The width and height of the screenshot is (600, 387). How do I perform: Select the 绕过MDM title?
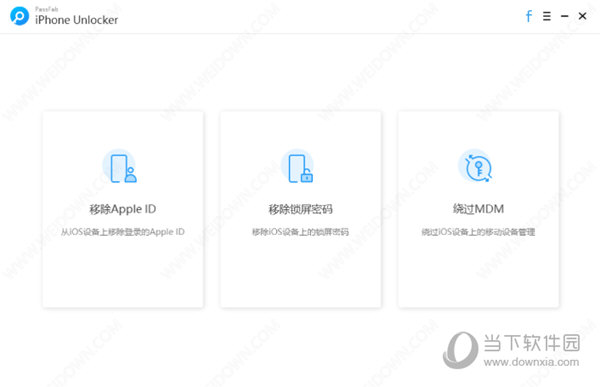(x=478, y=209)
